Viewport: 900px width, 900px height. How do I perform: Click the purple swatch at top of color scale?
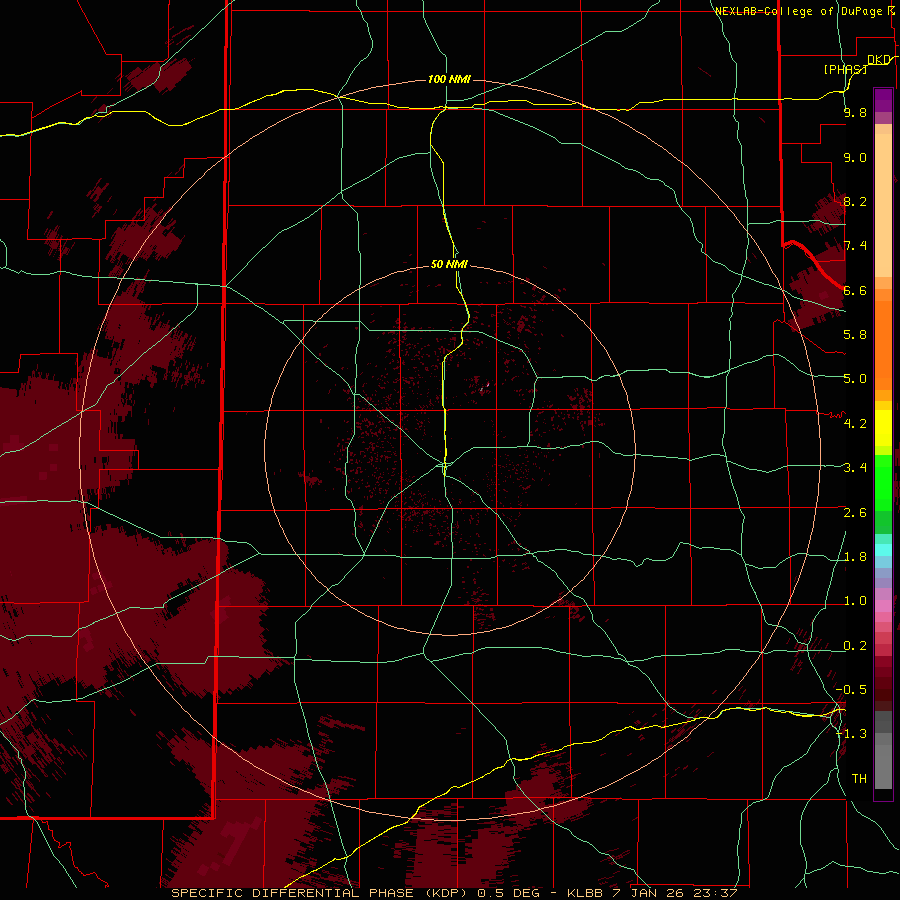click(883, 100)
